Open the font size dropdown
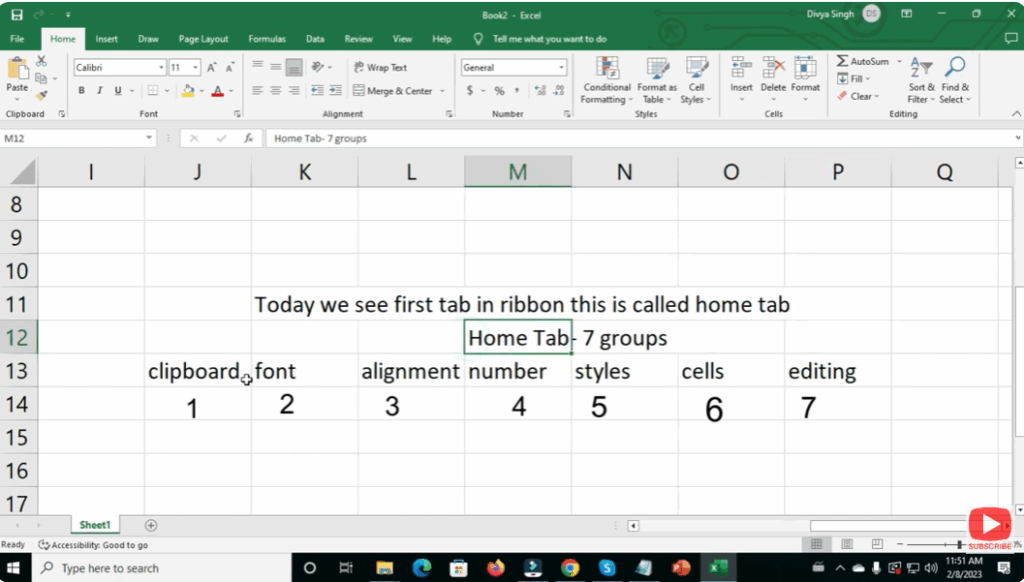The width and height of the screenshot is (1024, 582). [194, 67]
